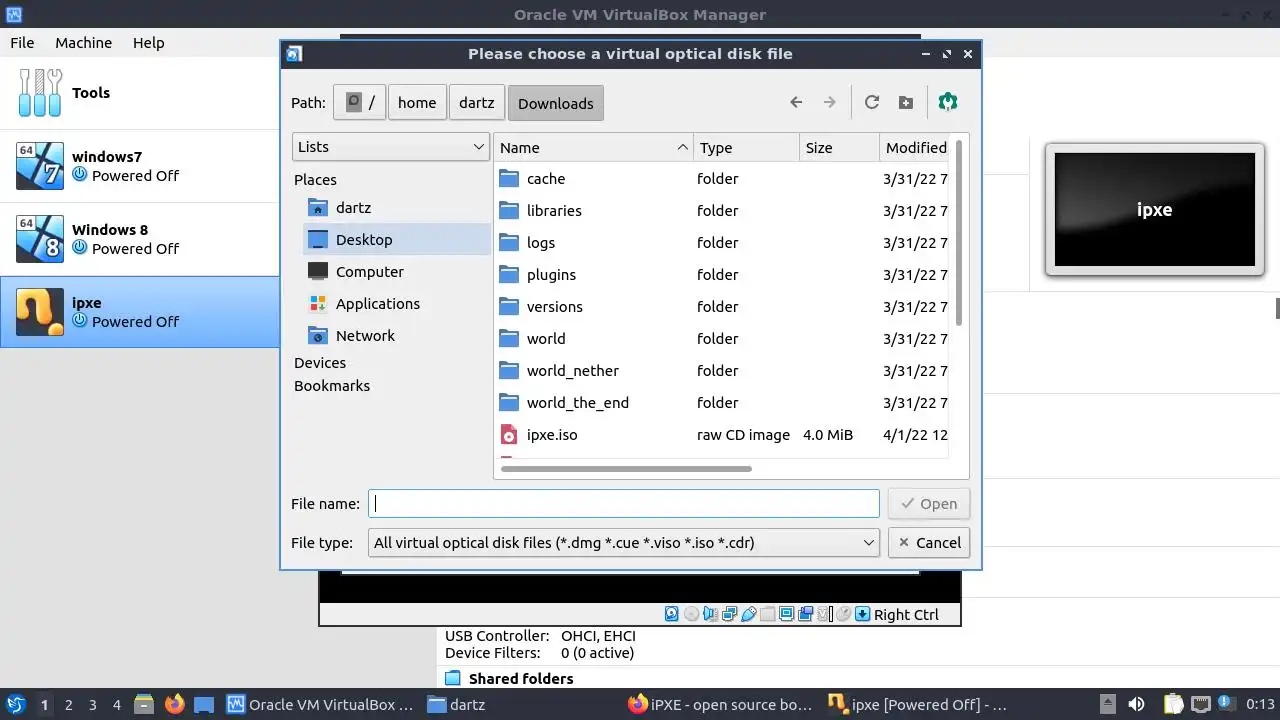Open Firefox launcher in taskbar

(x=175, y=704)
